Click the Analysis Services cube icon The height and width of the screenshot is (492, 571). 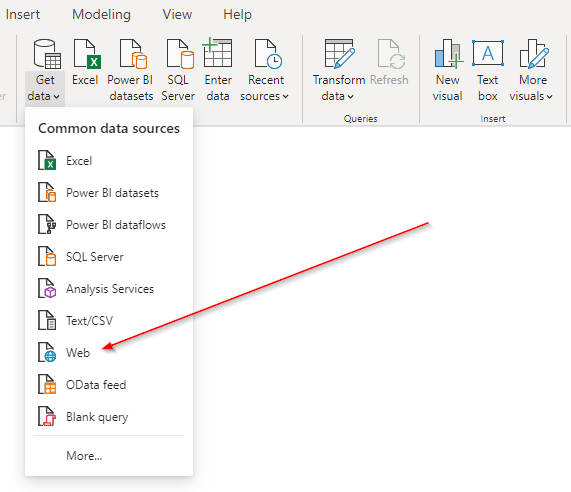47,288
